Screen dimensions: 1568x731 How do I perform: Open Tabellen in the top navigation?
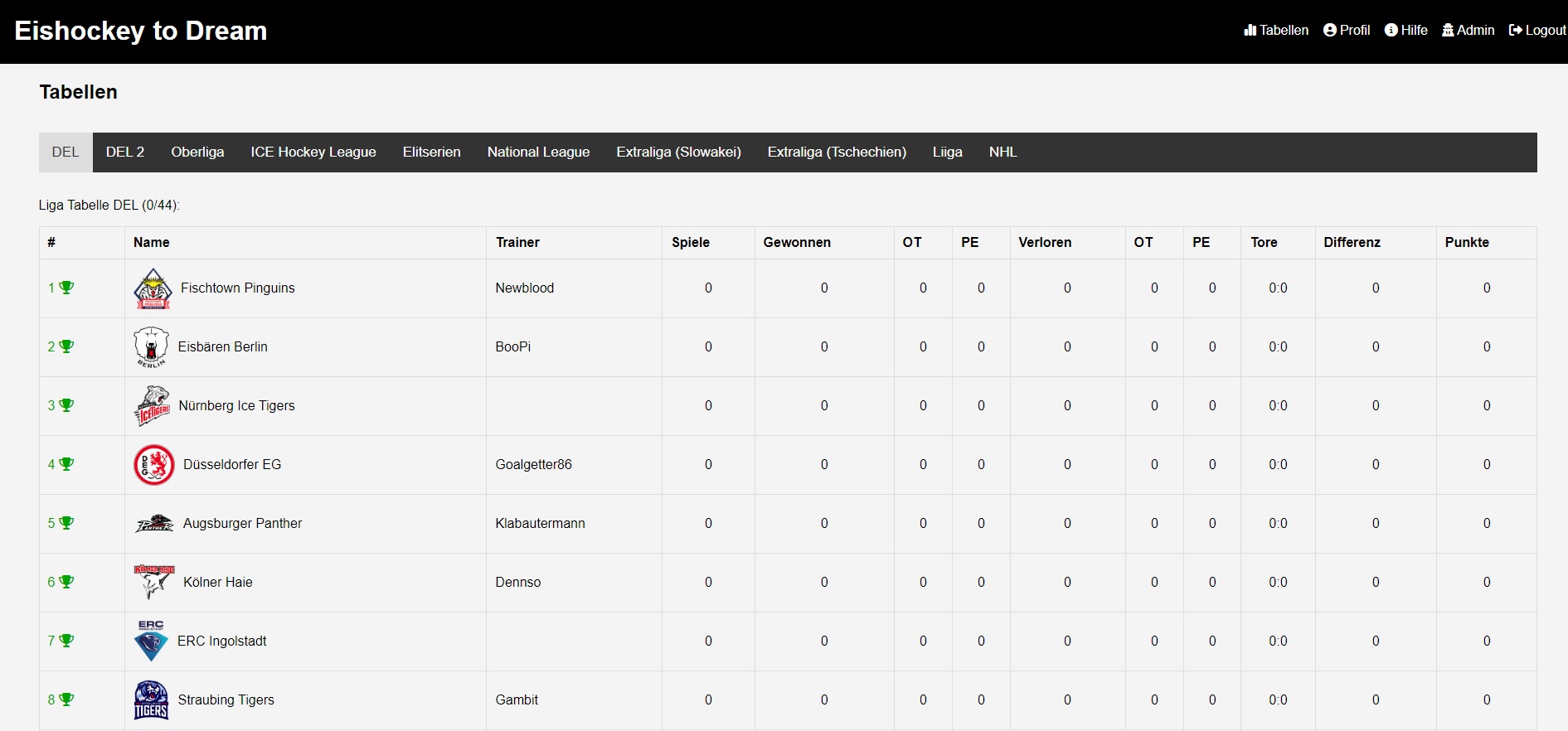(1276, 31)
